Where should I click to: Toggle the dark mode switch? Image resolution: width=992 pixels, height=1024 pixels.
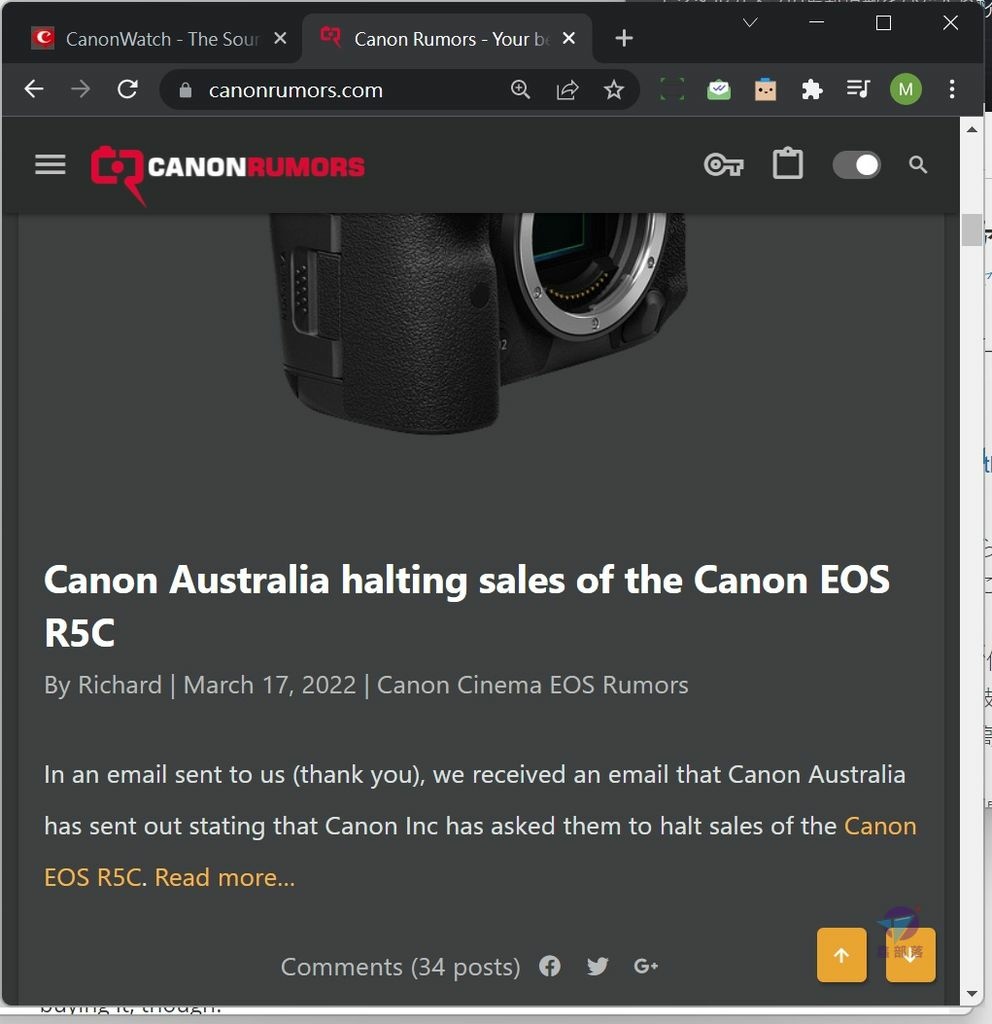point(856,165)
